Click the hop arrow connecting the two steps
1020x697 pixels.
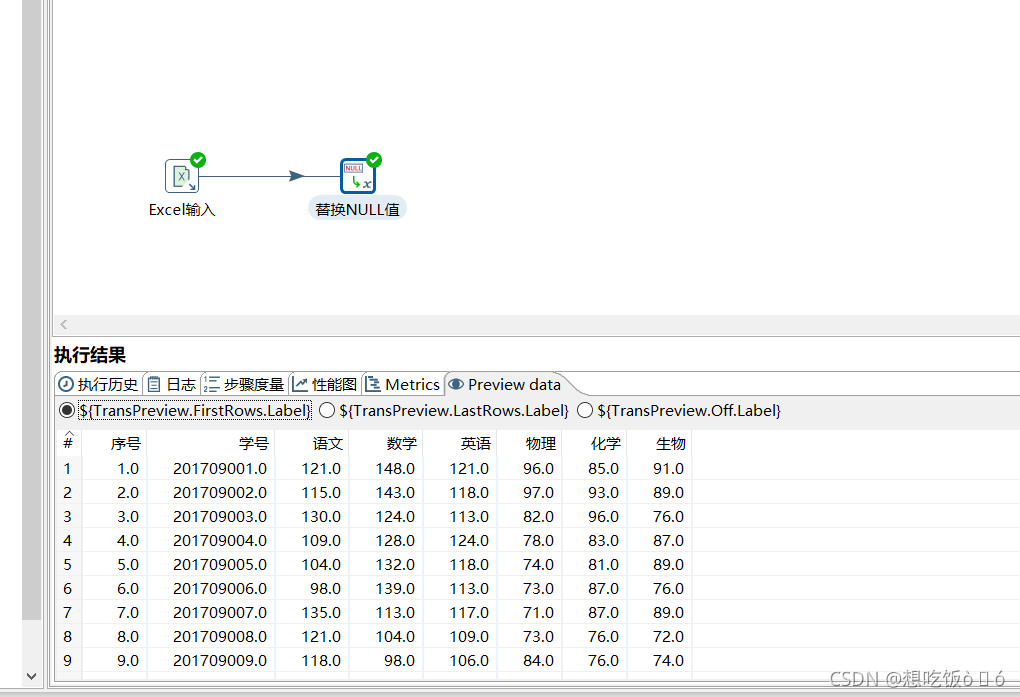click(295, 174)
